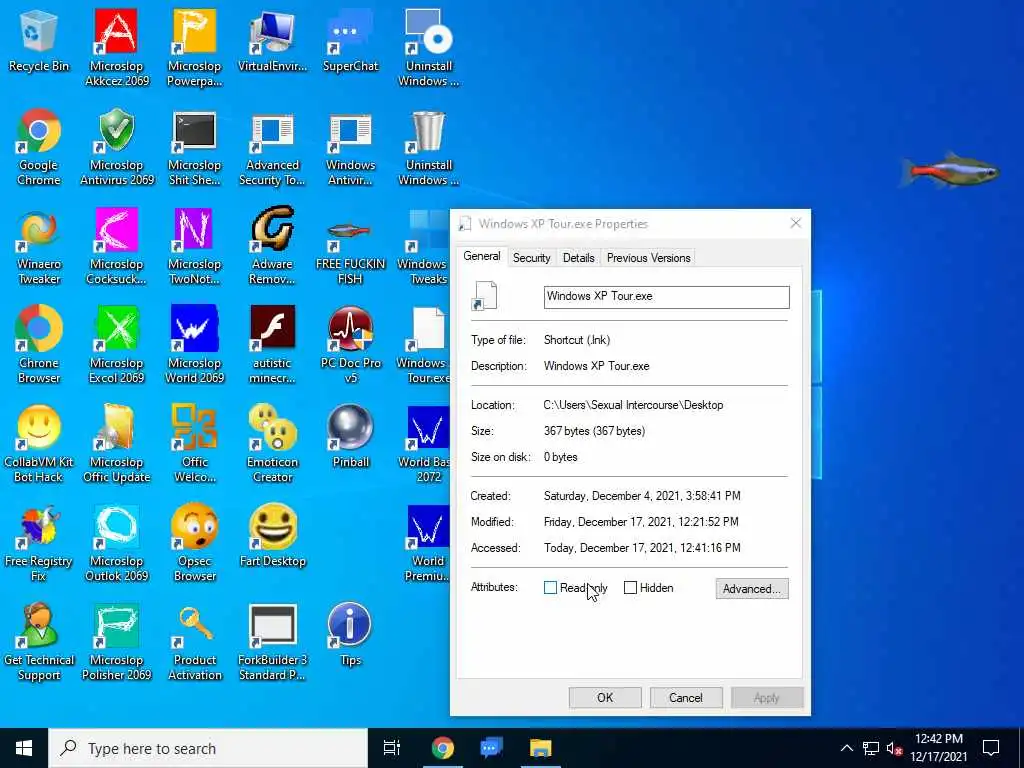Click the taskbar clock showing 12:42 PM
Screen dimensions: 1024x768
tap(939, 748)
